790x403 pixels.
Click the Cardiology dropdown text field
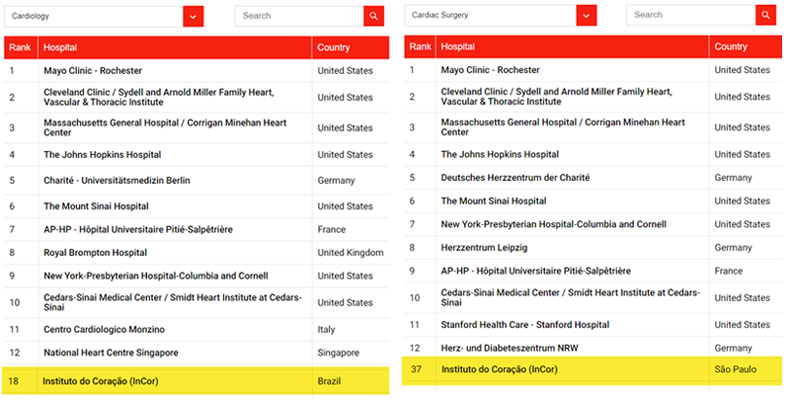94,16
